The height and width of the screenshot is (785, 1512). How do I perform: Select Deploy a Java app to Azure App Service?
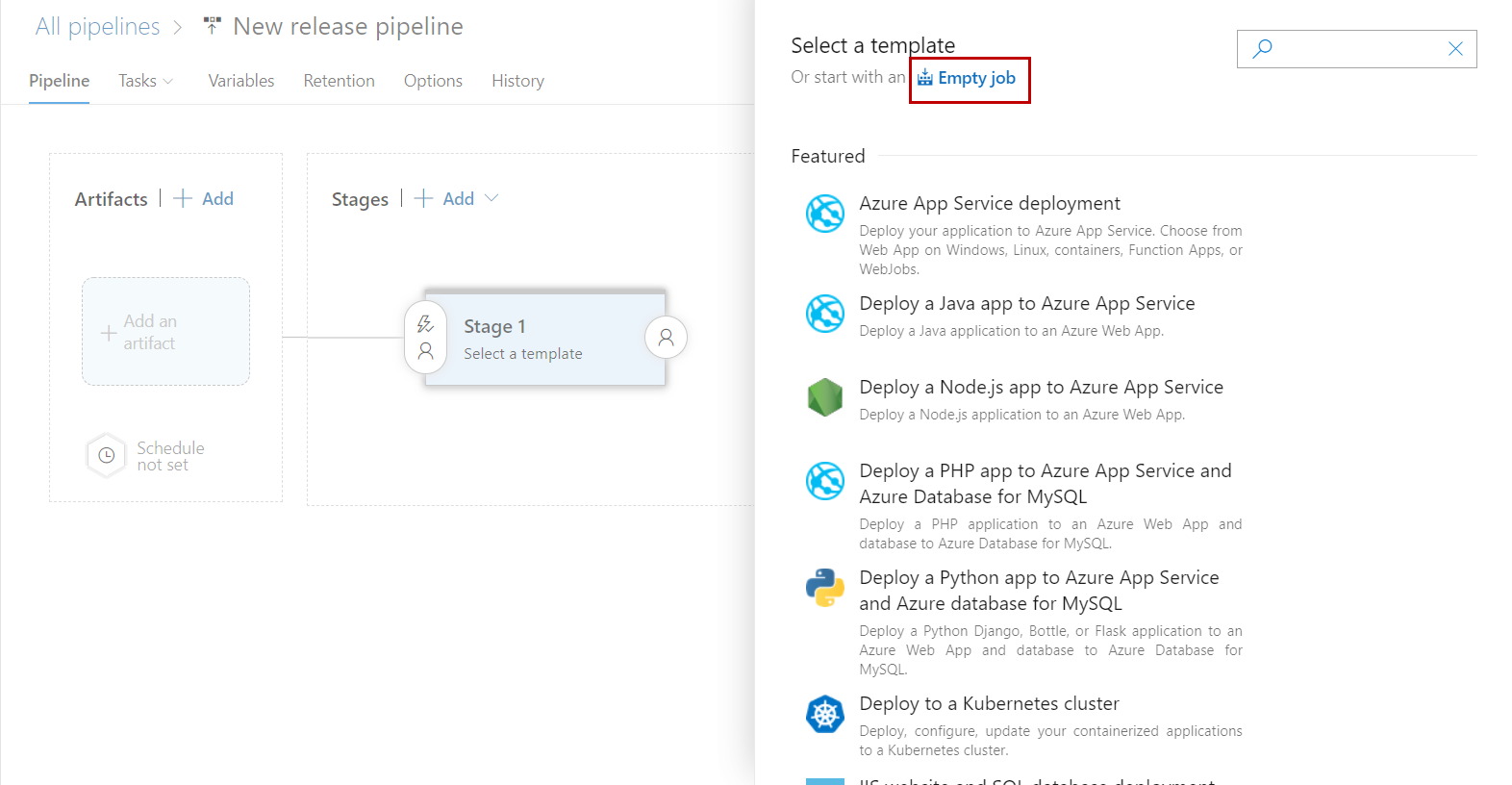1027,303
